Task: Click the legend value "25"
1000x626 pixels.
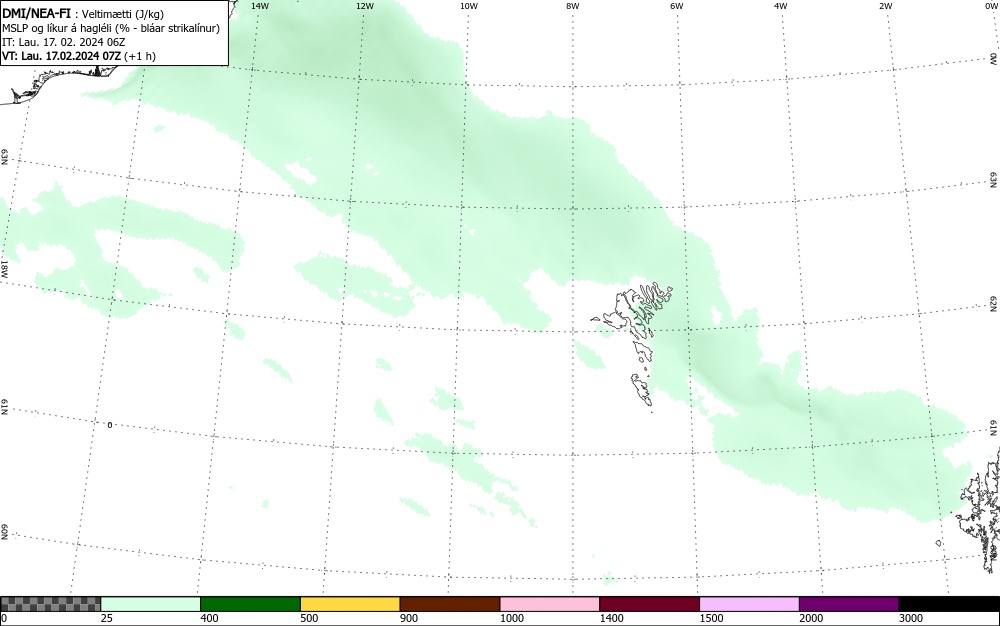Action: pos(107,618)
